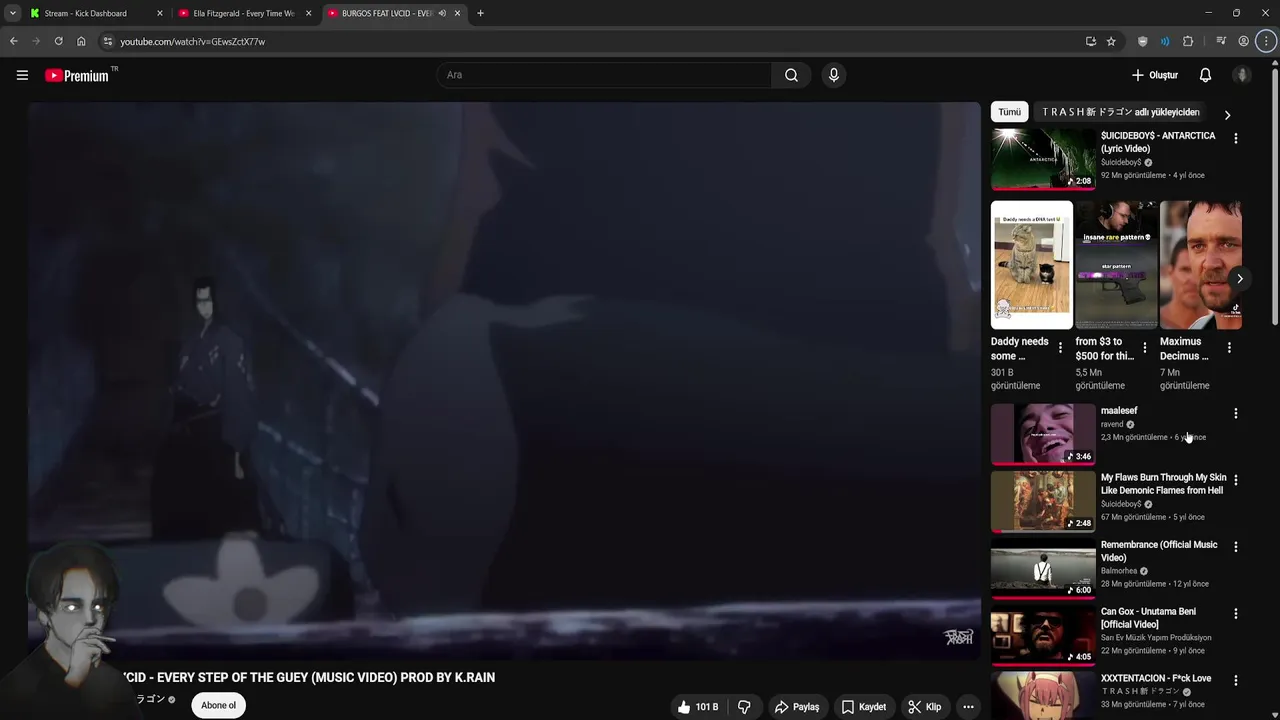Open the Oluştur create menu
Image resolution: width=1280 pixels, height=720 pixels.
pyautogui.click(x=1154, y=75)
